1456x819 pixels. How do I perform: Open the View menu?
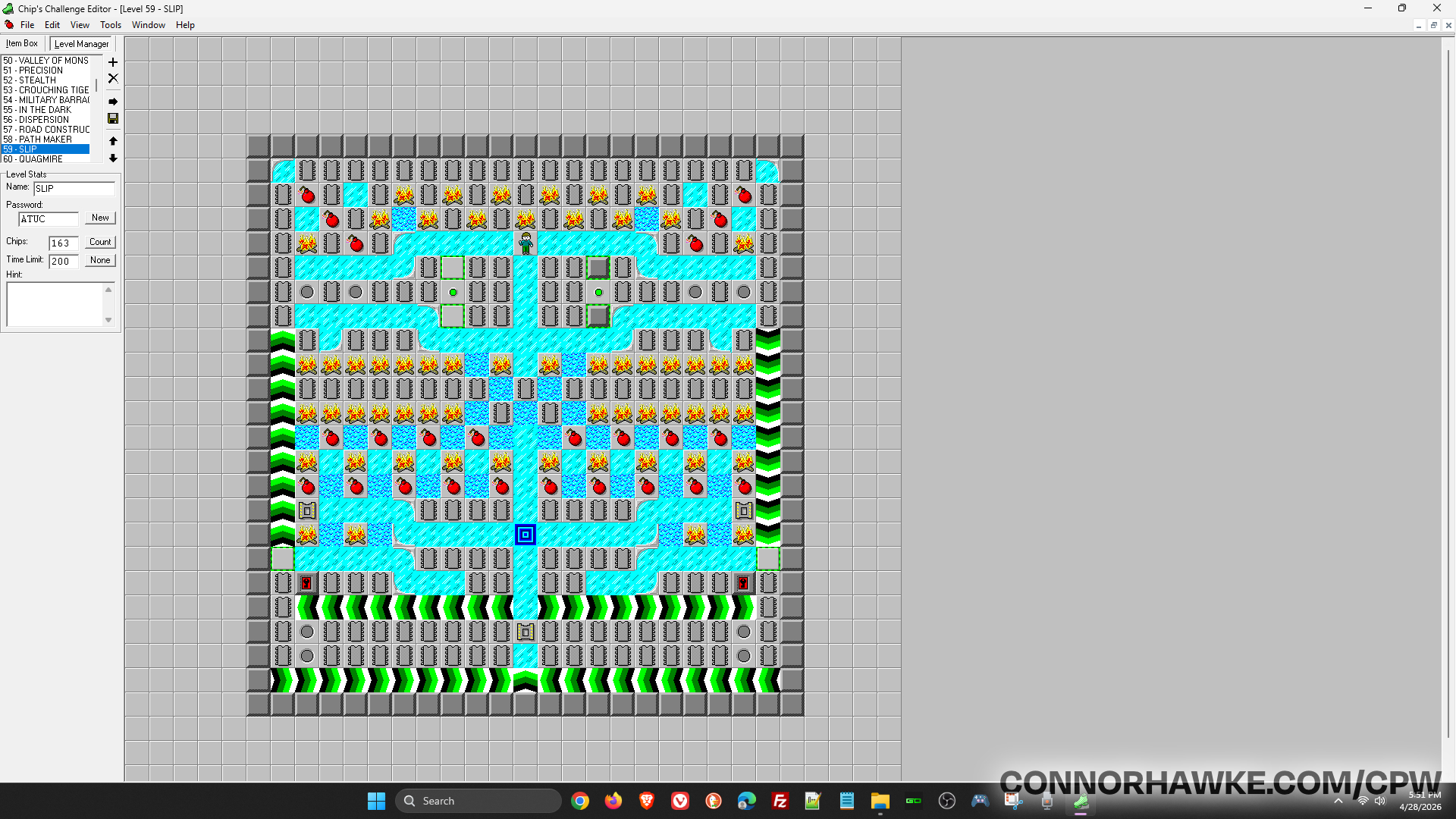[x=80, y=25]
